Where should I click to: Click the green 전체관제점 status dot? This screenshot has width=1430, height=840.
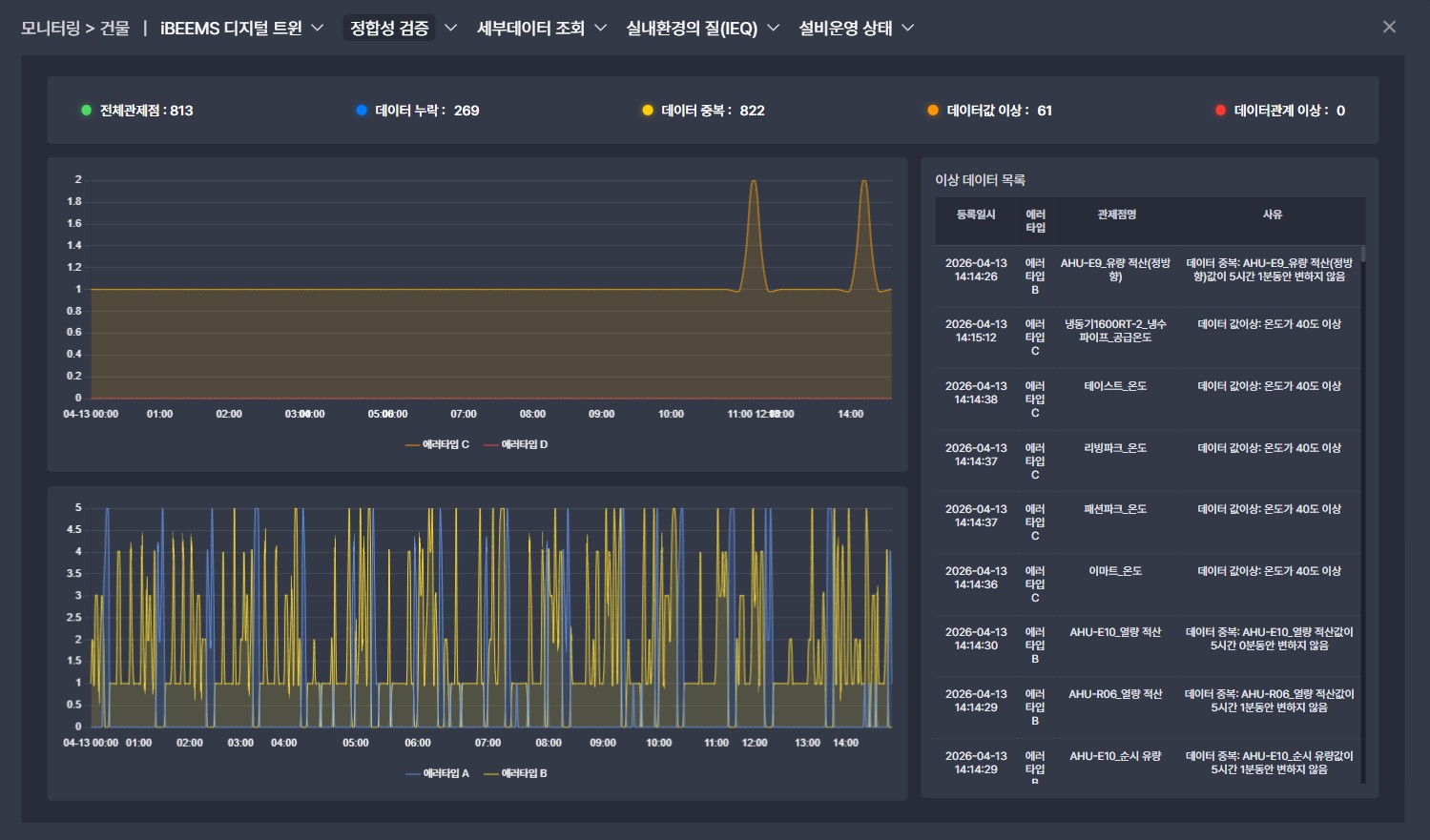point(86,111)
